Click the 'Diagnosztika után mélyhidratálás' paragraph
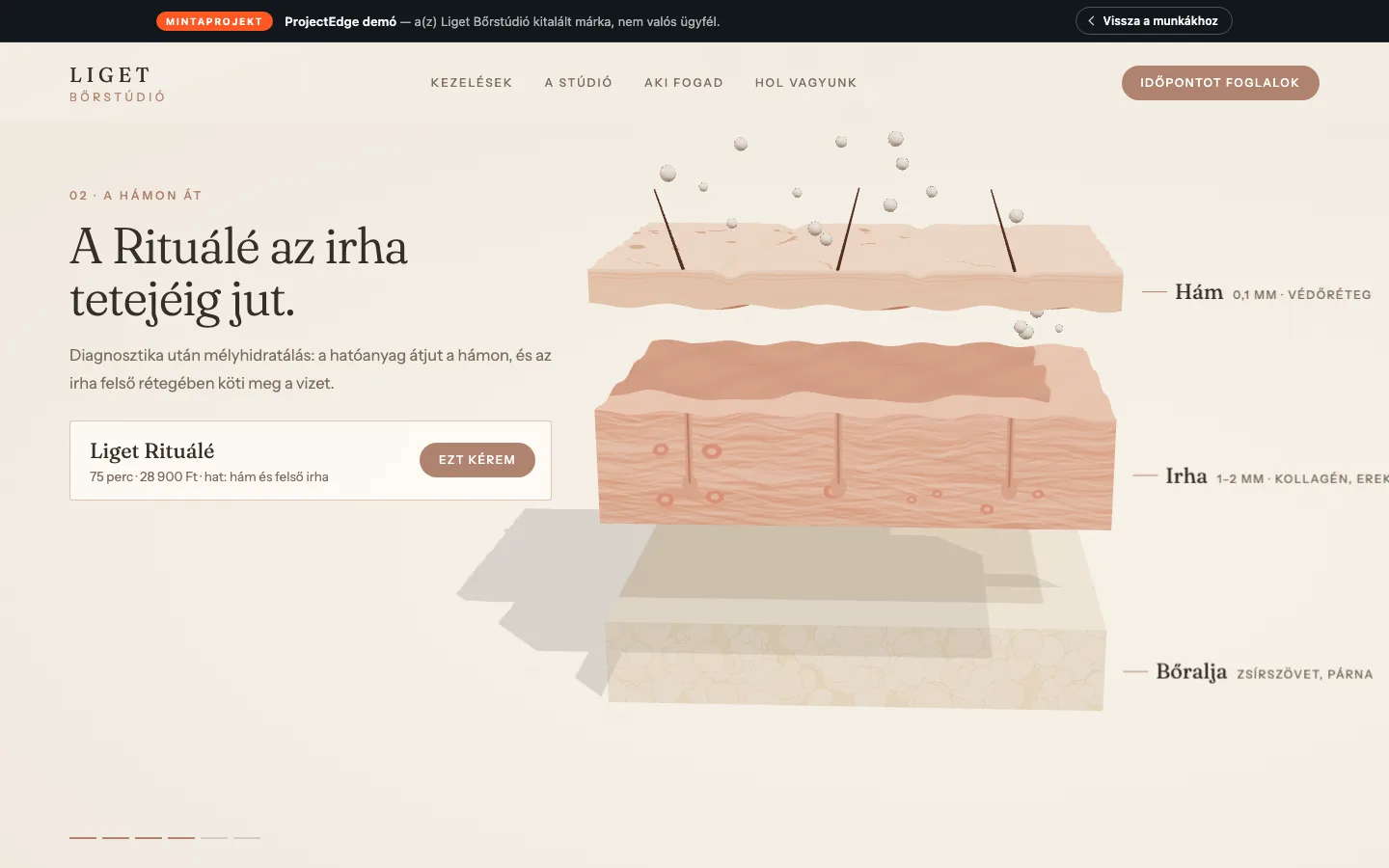This screenshot has width=1389, height=868. (311, 369)
